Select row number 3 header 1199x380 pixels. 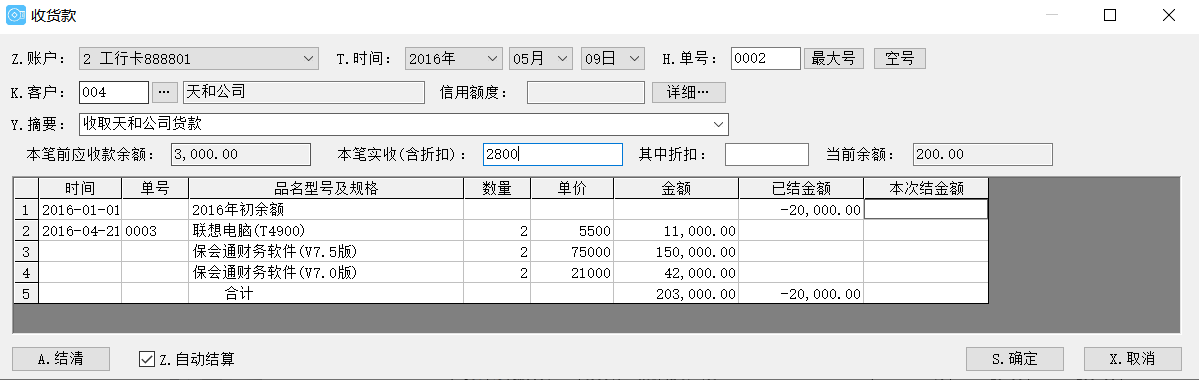pyautogui.click(x=26, y=252)
